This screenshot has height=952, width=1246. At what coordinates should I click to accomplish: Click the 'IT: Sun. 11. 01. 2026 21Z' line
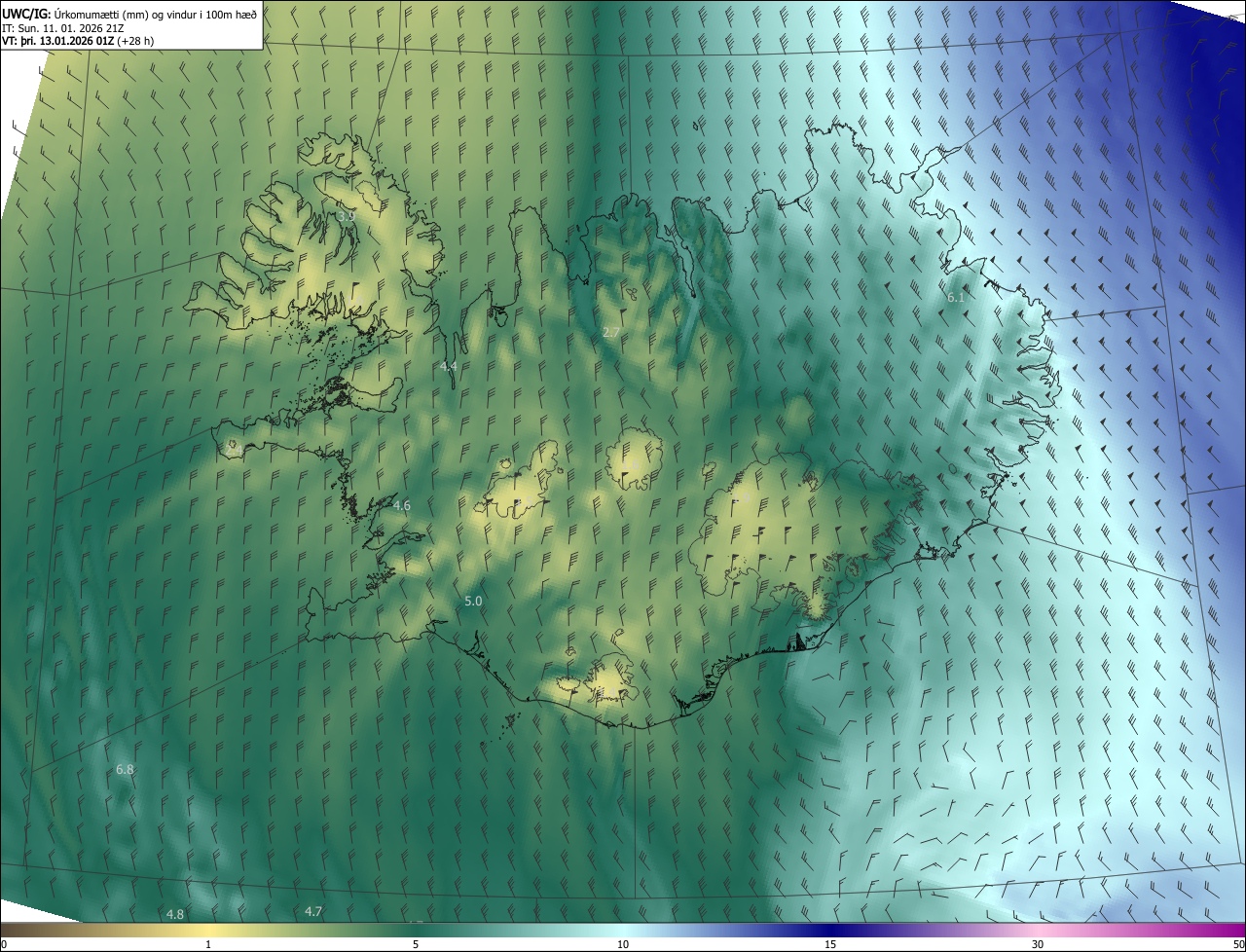coord(62,28)
